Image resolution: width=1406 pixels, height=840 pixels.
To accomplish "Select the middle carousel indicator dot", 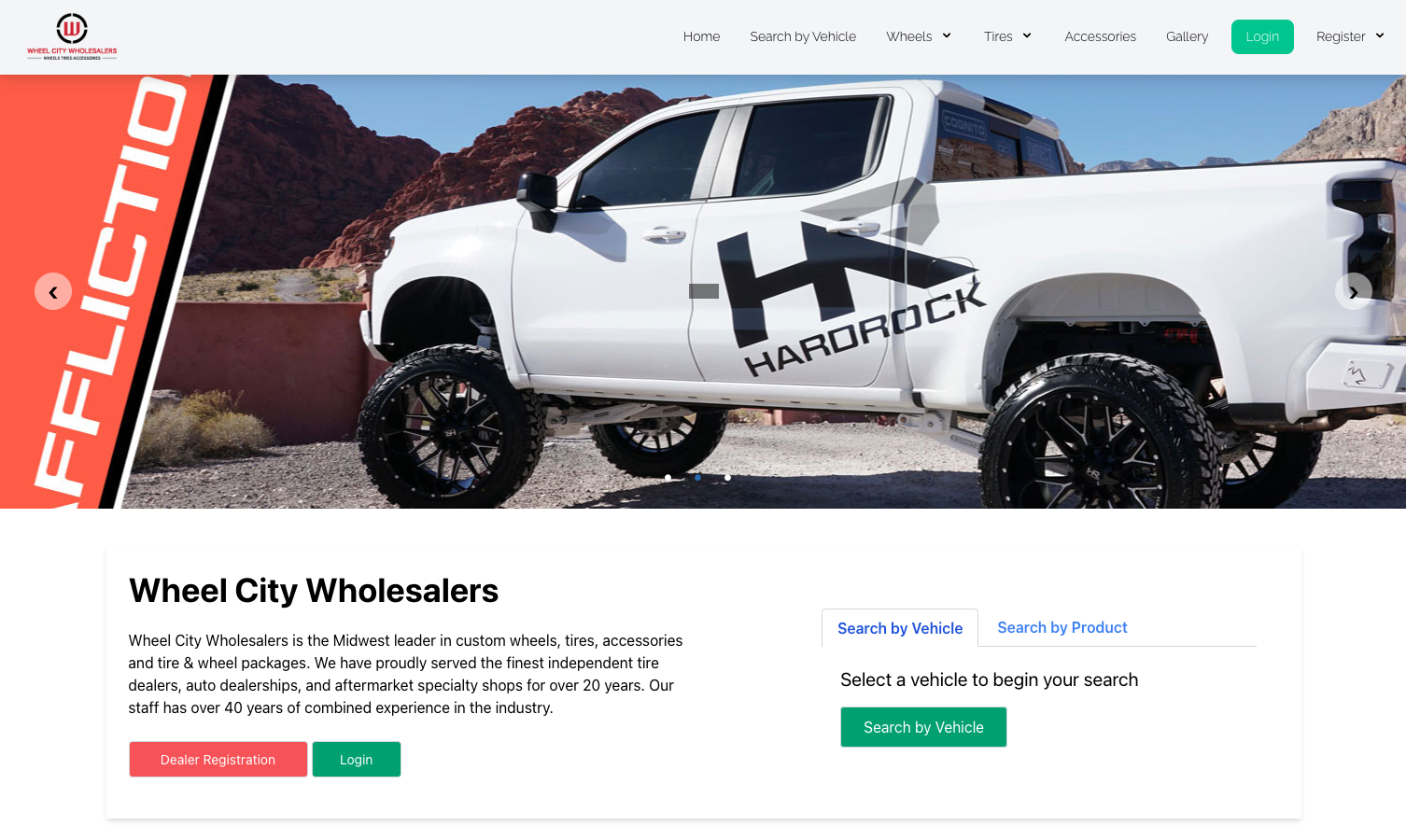I will tap(697, 477).
